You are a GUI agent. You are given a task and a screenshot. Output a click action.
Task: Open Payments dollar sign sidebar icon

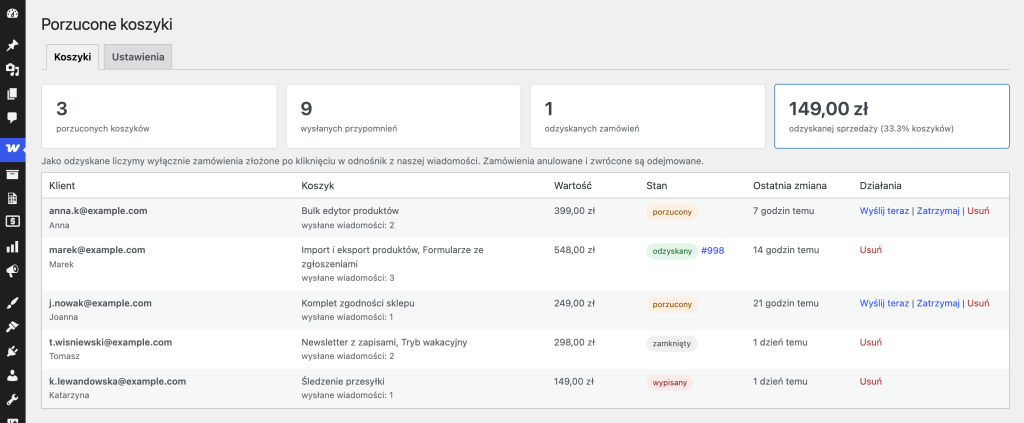[12, 222]
